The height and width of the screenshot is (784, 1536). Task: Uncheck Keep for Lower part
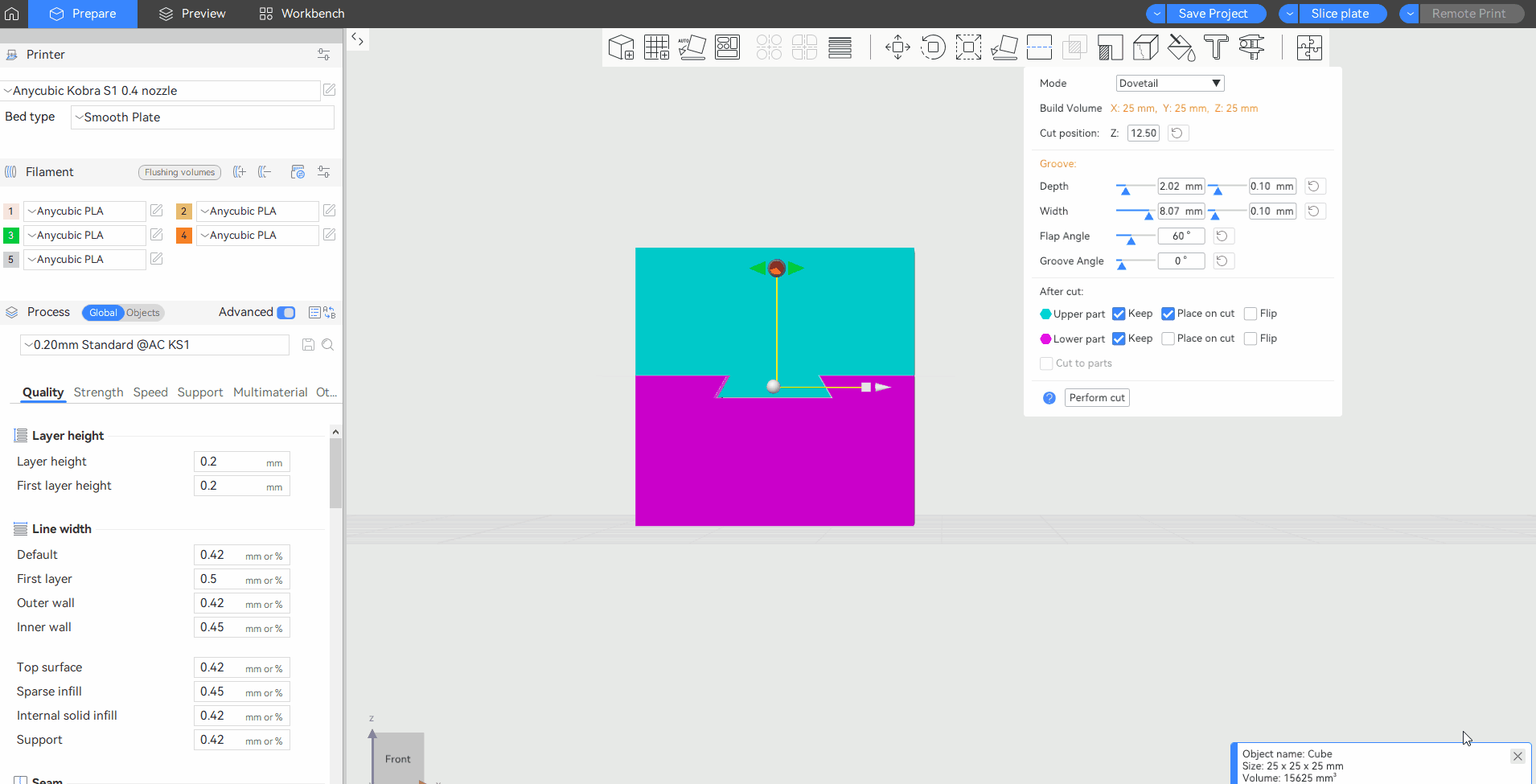pyautogui.click(x=1119, y=339)
